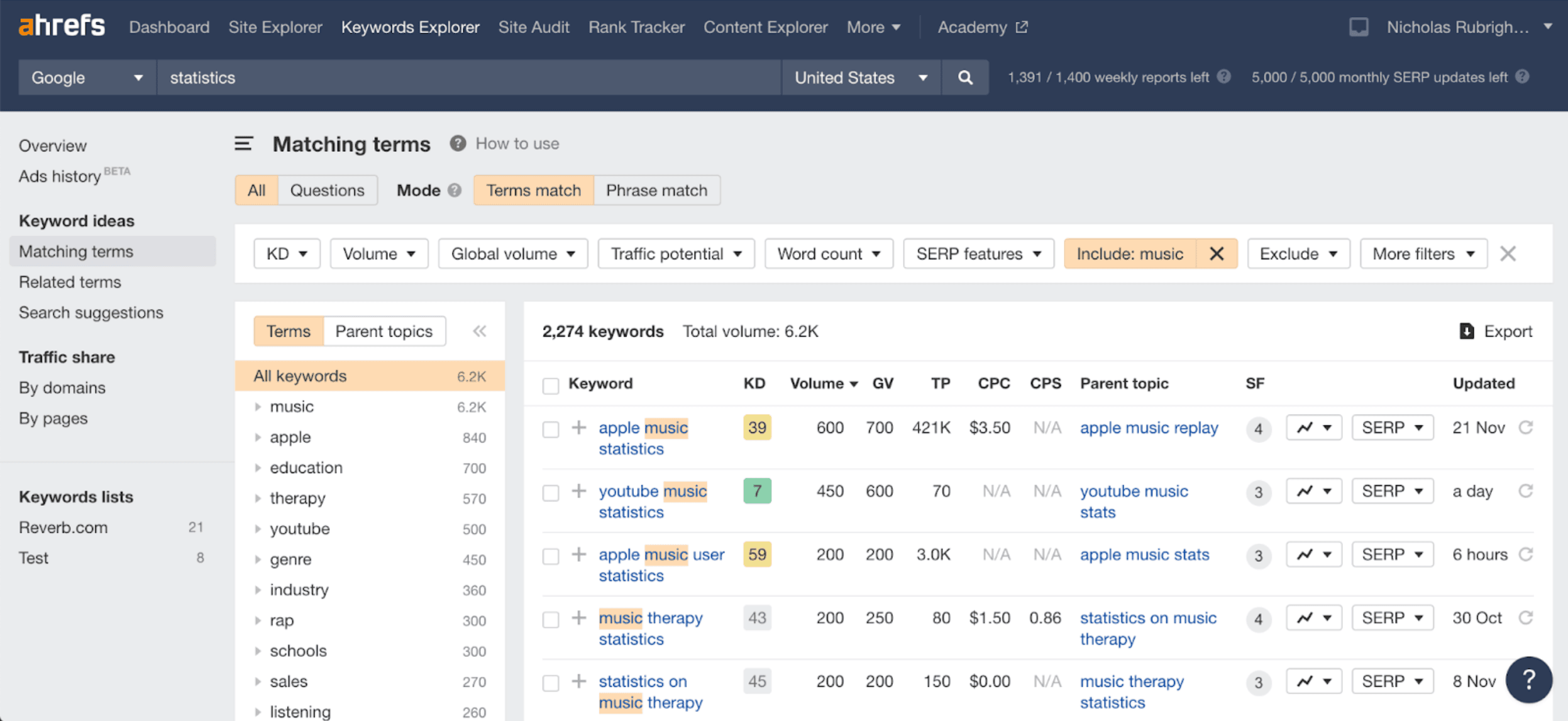Click help icon beside weekly reports left
Image resolution: width=1568 pixels, height=721 pixels.
[1223, 77]
